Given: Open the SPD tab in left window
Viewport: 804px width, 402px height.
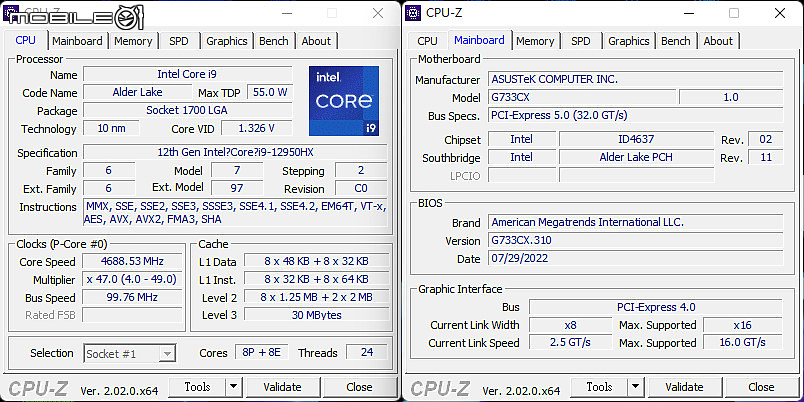Looking at the screenshot, I should (178, 41).
